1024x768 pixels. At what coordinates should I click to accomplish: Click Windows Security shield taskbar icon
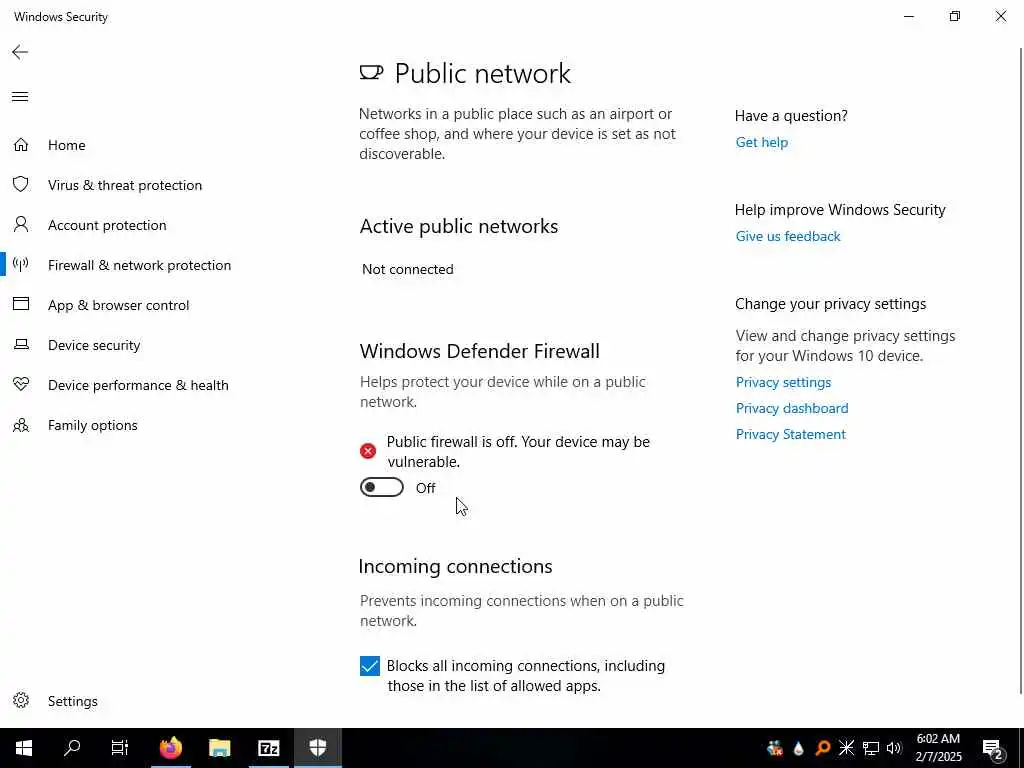[317, 748]
